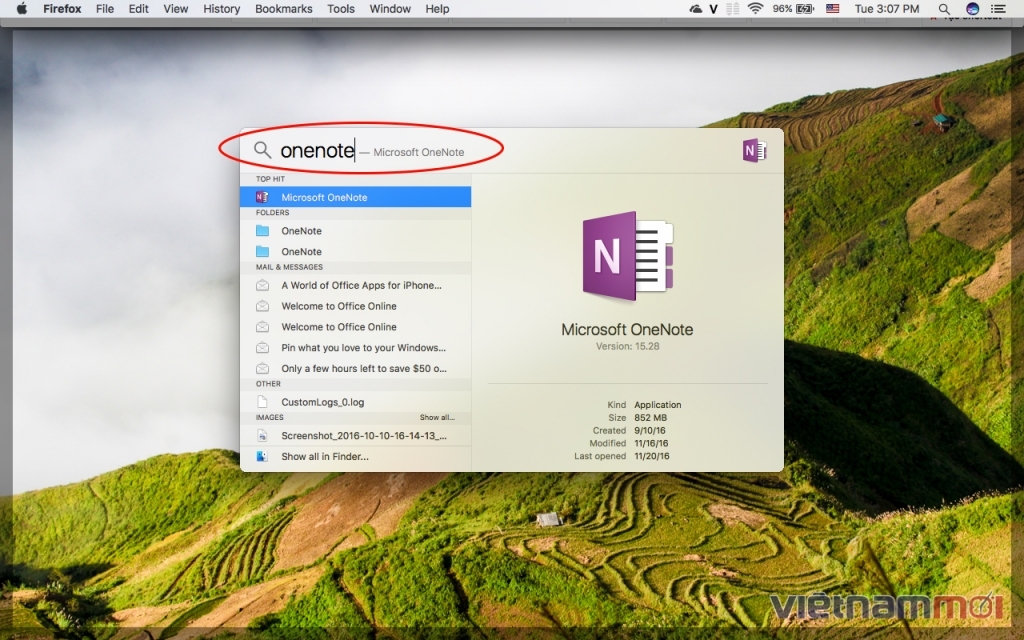Open the Bookmarks menu
Image resolution: width=1024 pixels, height=640 pixels.
coord(283,8)
